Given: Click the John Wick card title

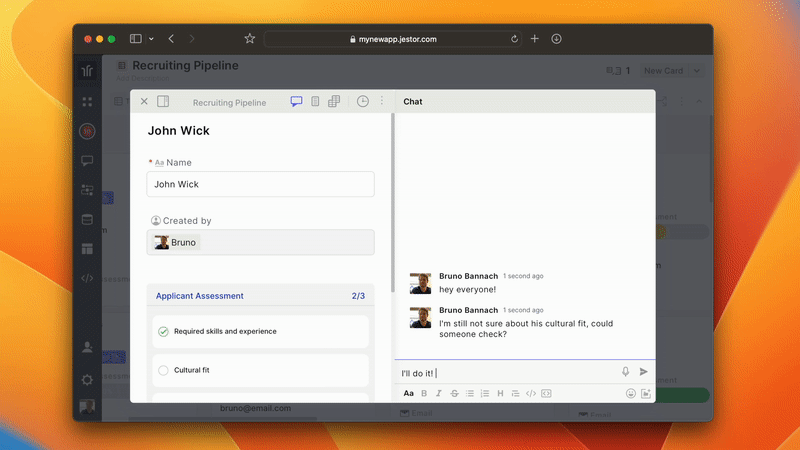Looking at the screenshot, I should 179,131.
